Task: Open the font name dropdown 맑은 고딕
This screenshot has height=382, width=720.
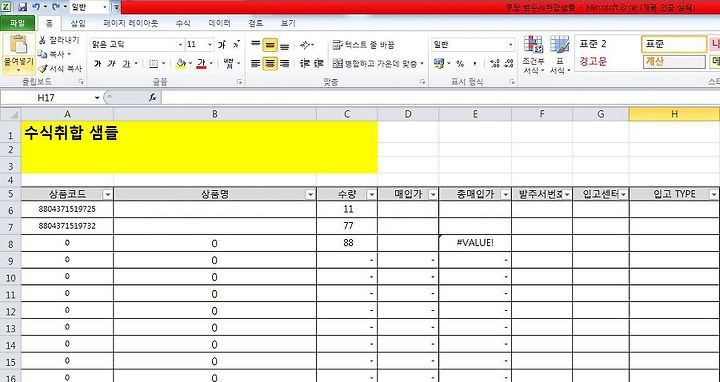Action: (180, 45)
